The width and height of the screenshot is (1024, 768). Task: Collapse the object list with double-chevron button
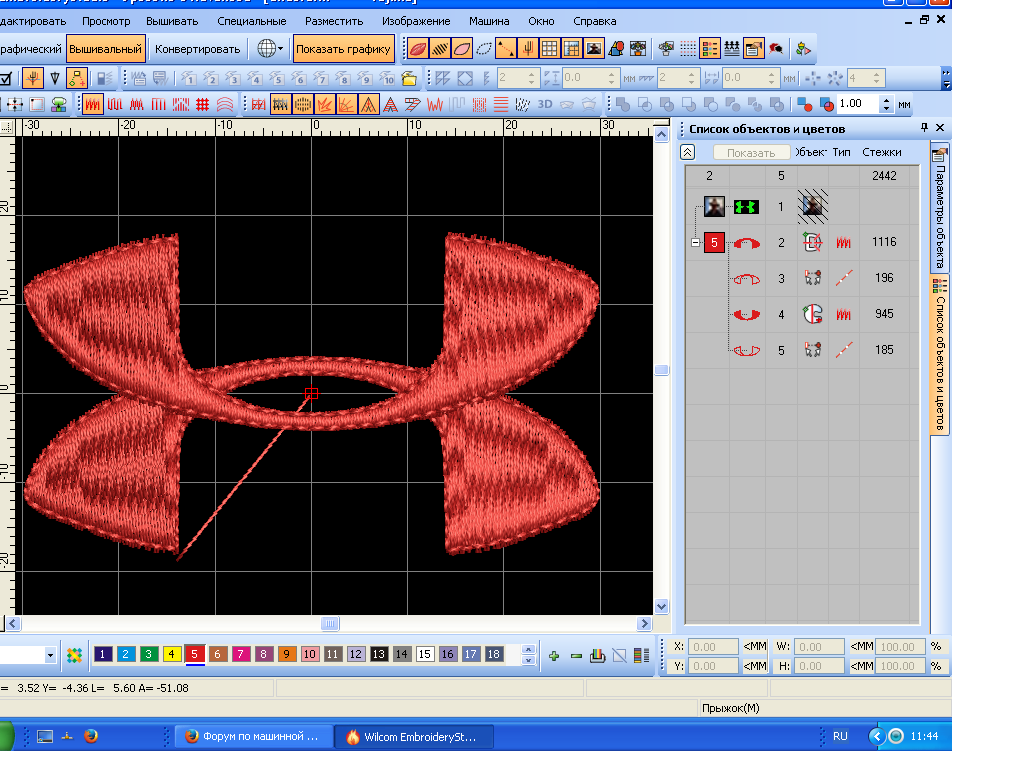(x=688, y=152)
